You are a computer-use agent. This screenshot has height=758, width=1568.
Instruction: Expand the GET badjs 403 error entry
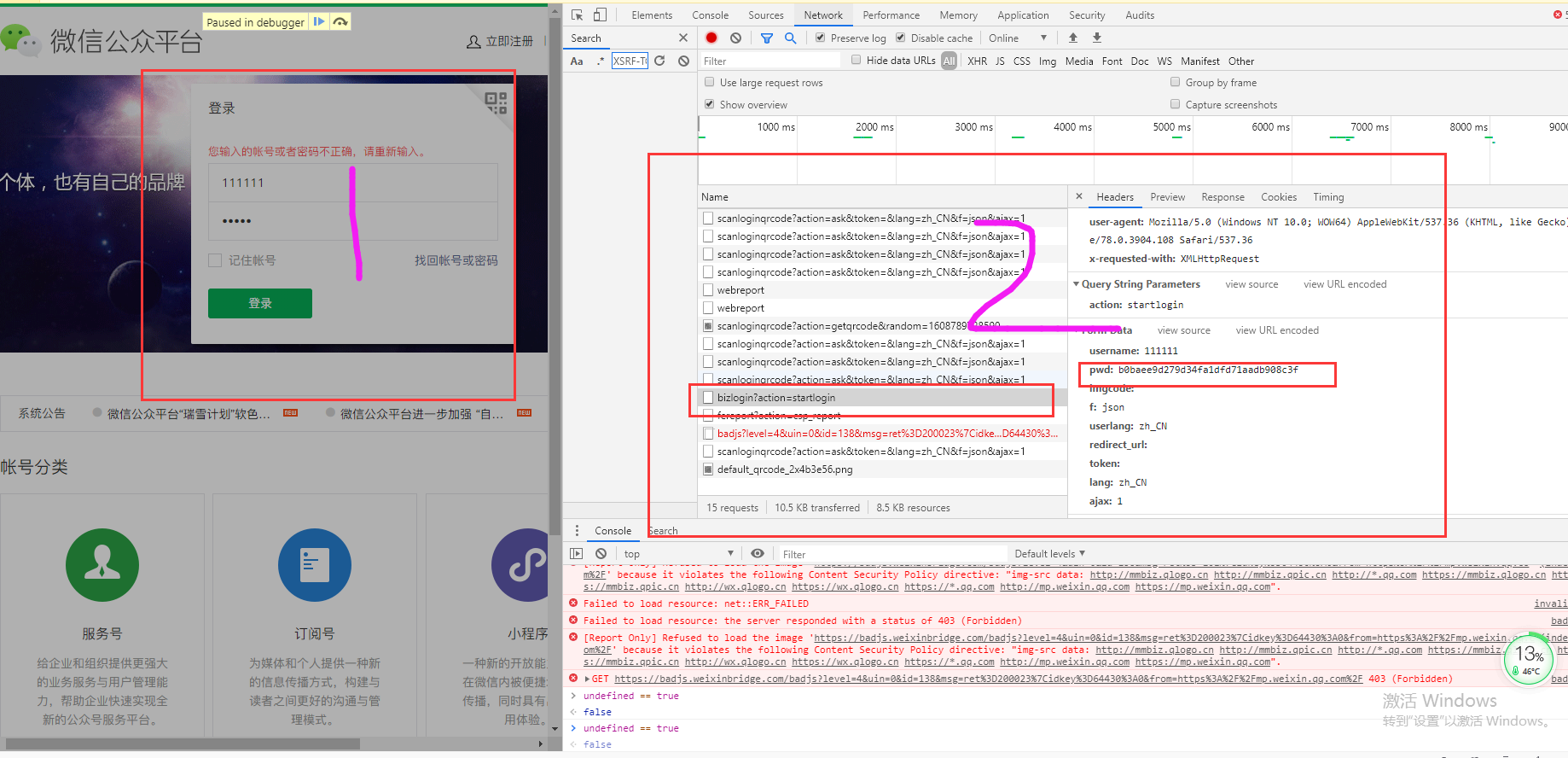point(587,679)
